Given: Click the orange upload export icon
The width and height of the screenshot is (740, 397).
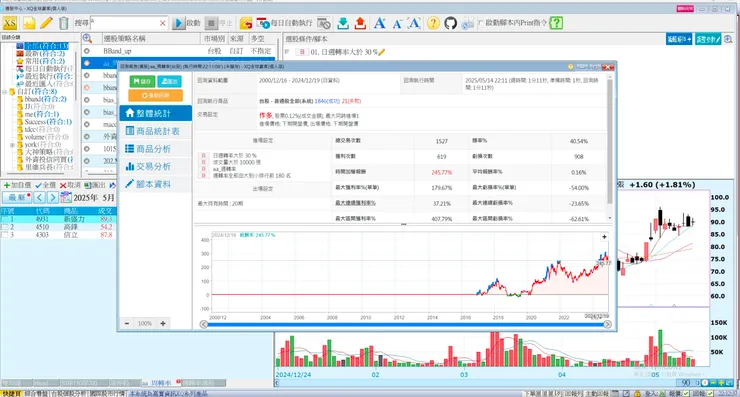Looking at the screenshot, I should pos(360,23).
